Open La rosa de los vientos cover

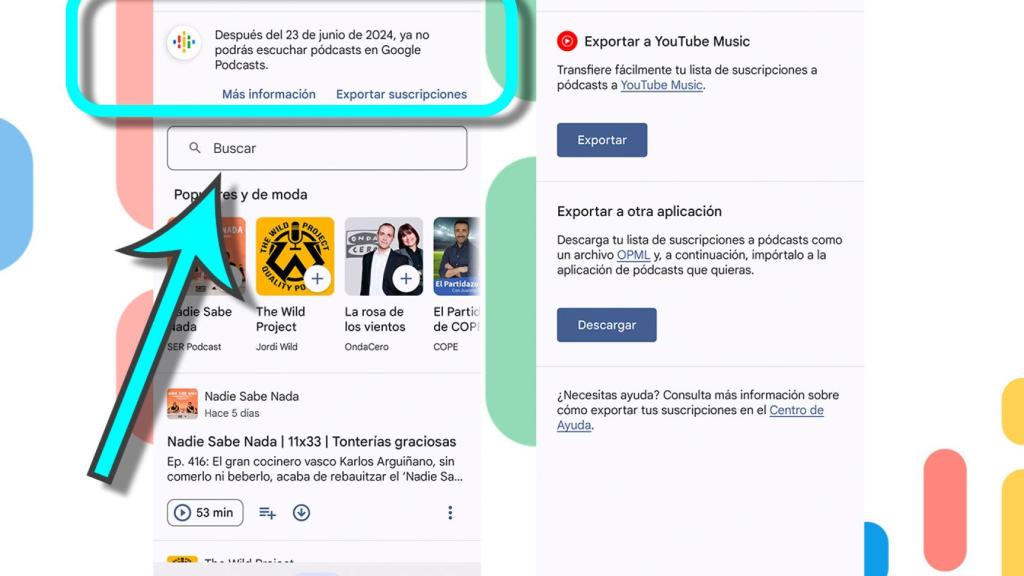click(x=383, y=256)
